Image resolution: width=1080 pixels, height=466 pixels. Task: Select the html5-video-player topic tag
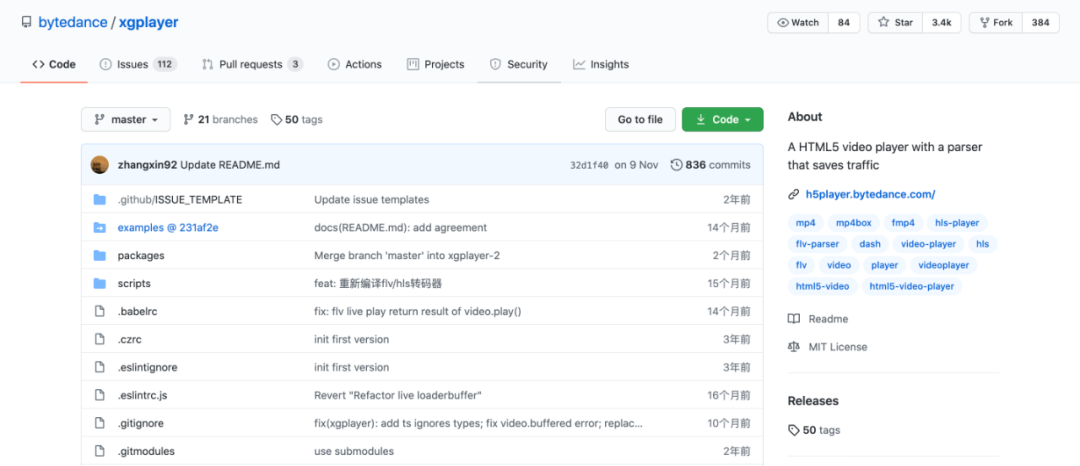tap(912, 286)
